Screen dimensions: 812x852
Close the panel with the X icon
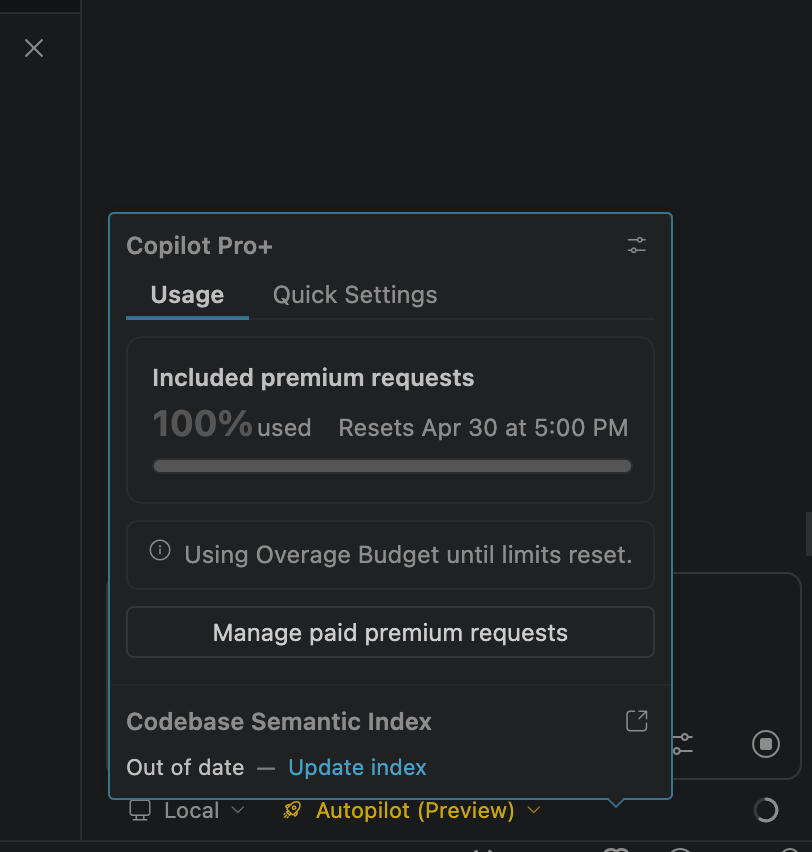pos(34,48)
